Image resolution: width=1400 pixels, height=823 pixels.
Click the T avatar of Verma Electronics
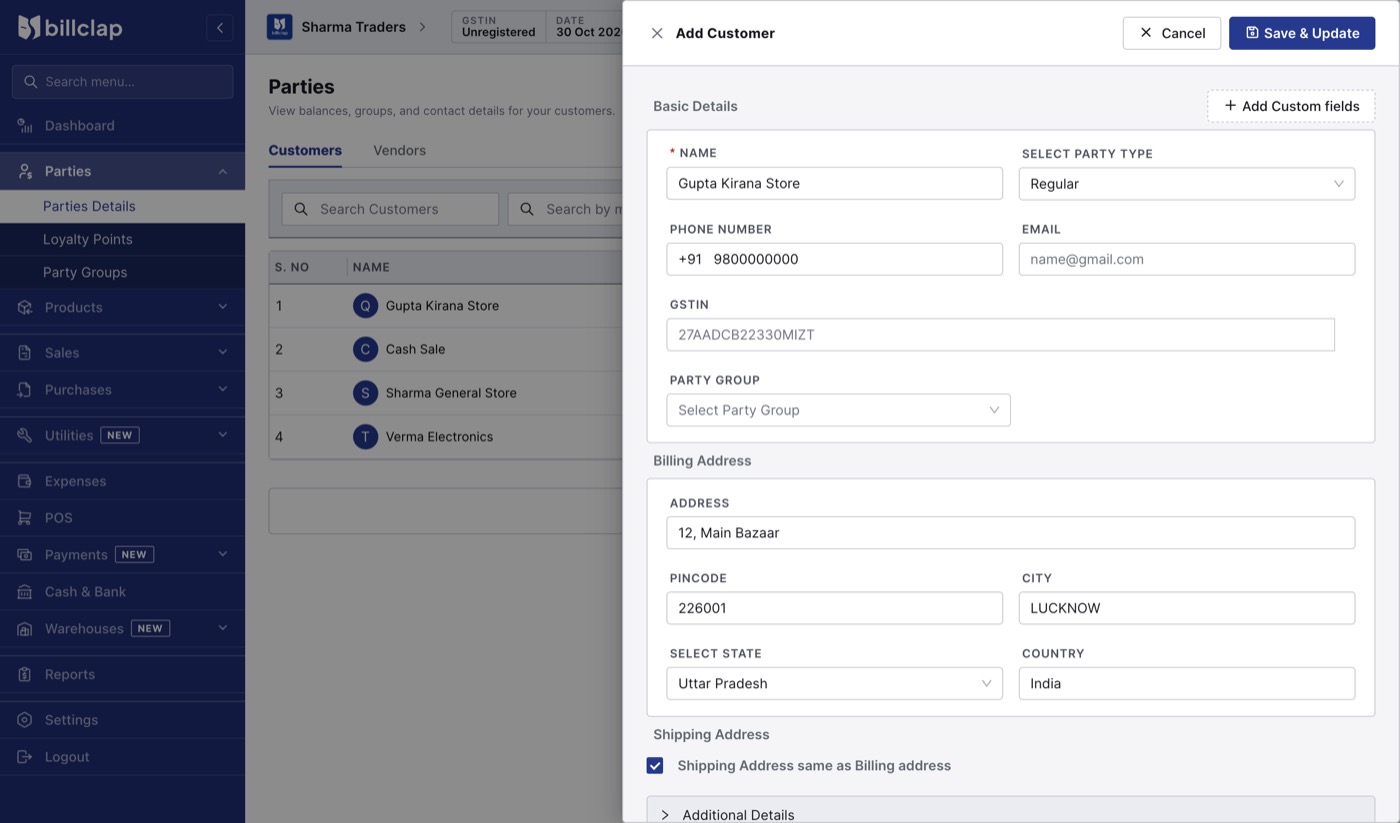pyautogui.click(x=365, y=436)
